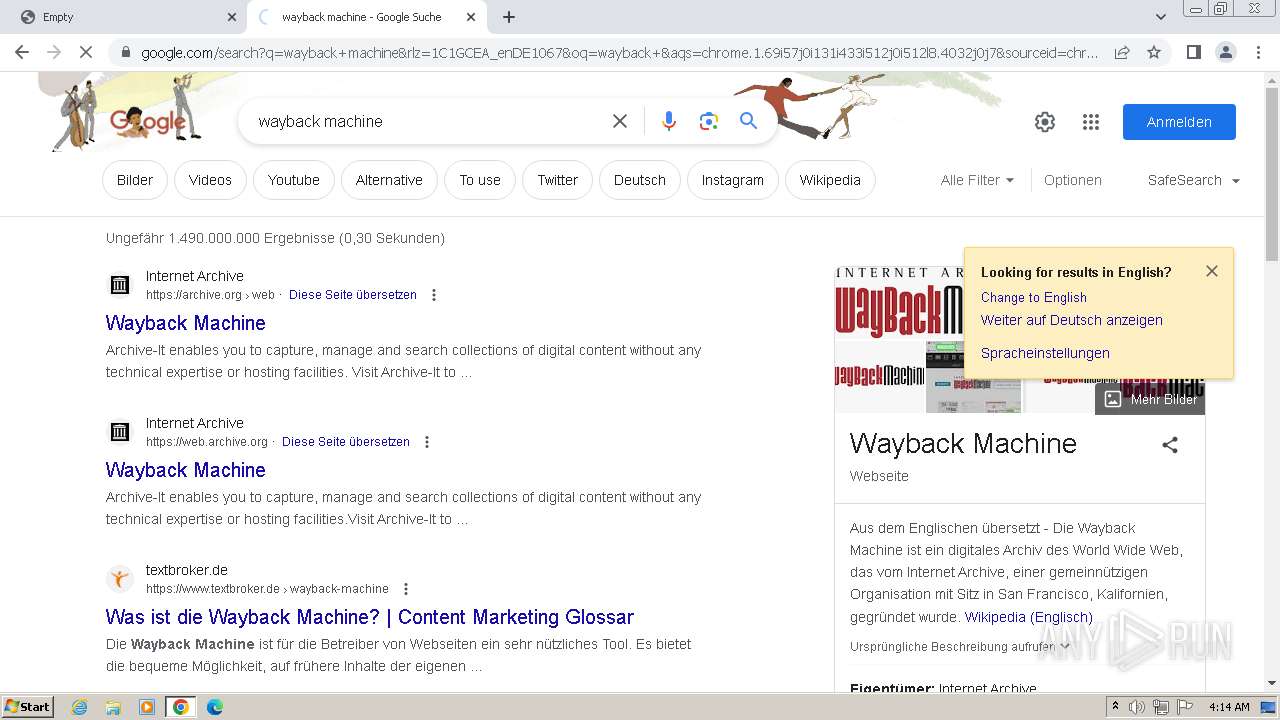
Task: Clear the search box text
Action: click(620, 121)
